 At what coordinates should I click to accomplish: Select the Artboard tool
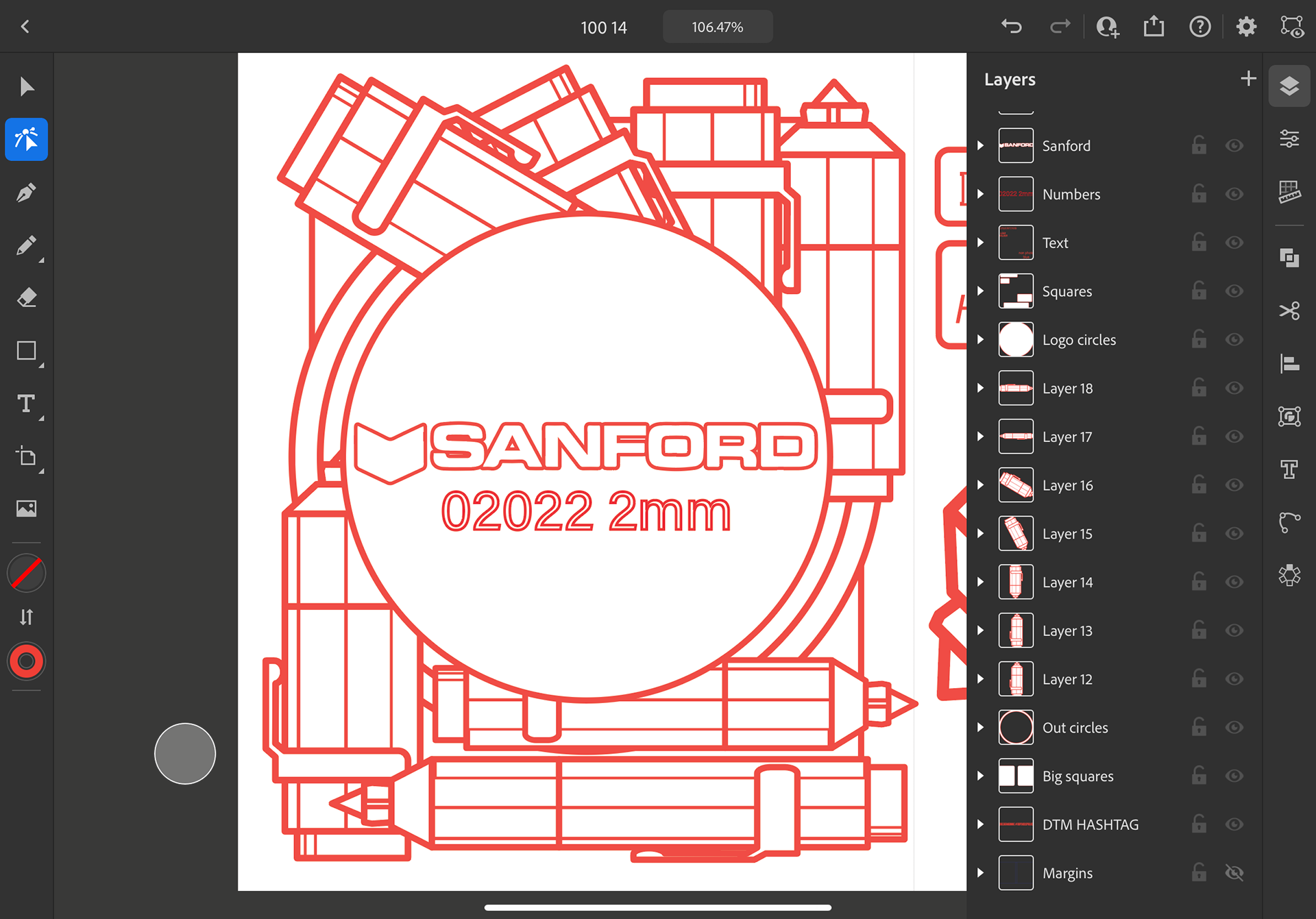coord(27,456)
